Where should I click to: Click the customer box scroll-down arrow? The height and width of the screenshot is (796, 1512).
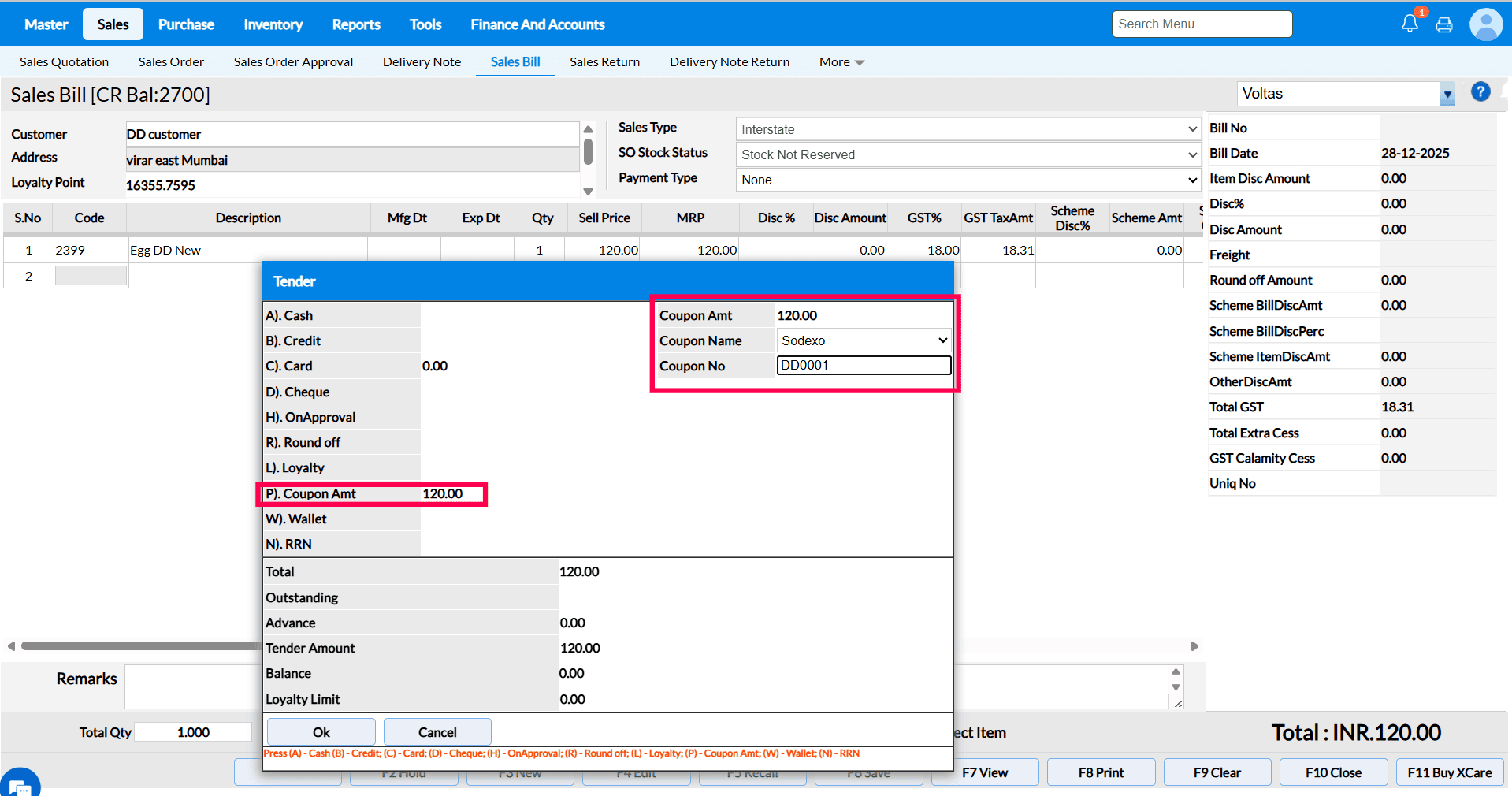point(588,191)
